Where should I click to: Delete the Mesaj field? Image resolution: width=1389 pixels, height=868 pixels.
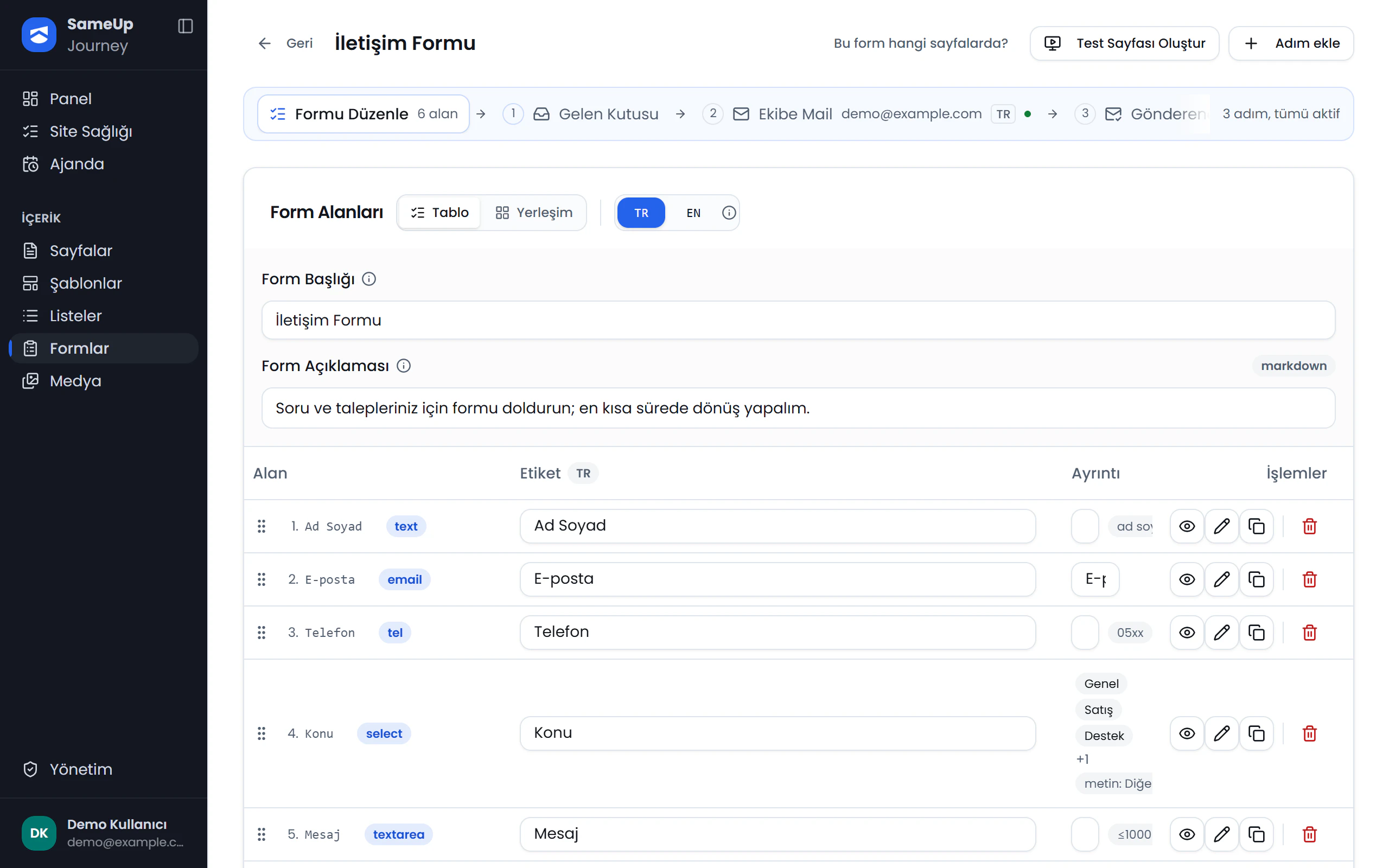pyautogui.click(x=1309, y=834)
